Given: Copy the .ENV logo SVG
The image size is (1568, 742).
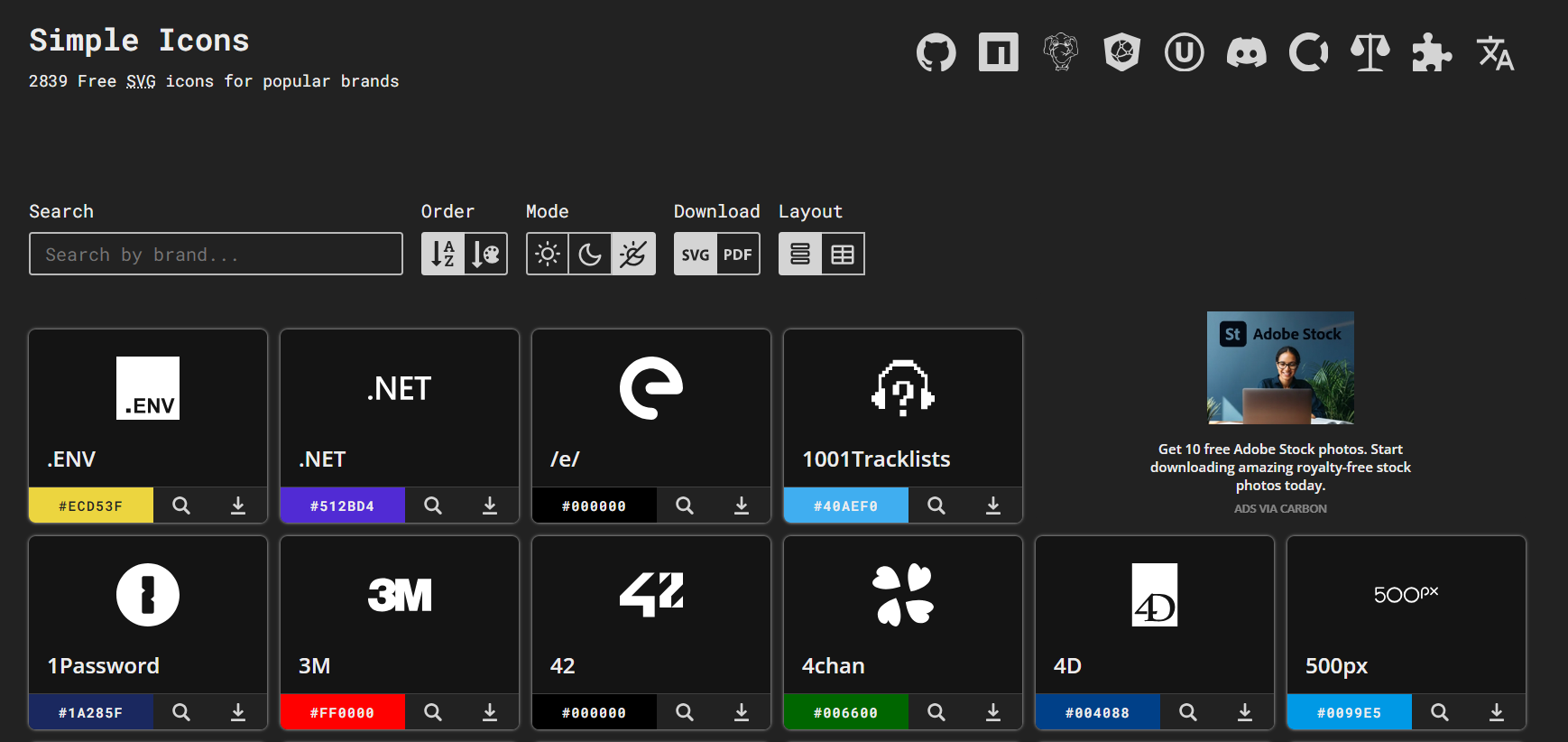Looking at the screenshot, I should pos(148,388).
